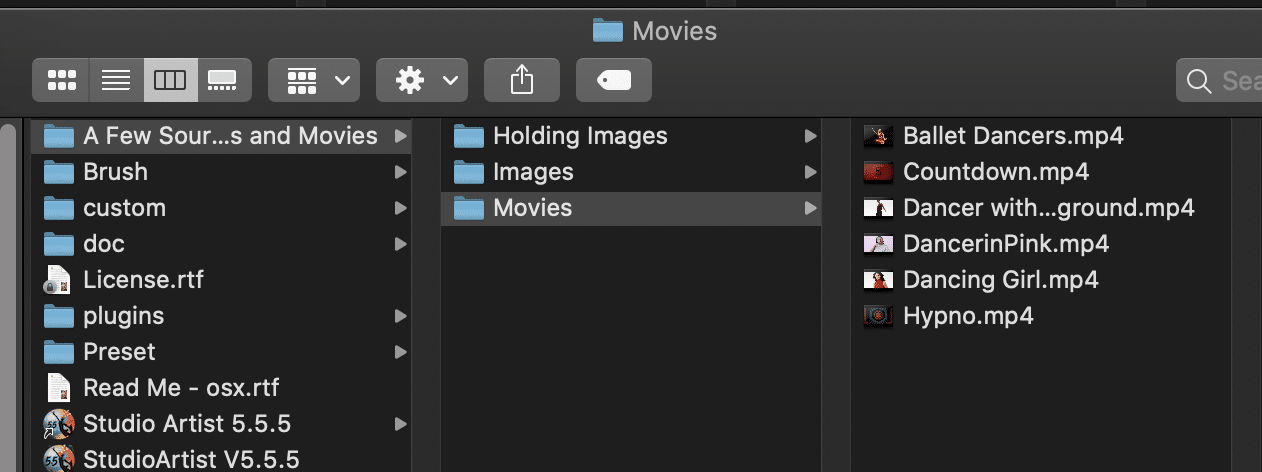The height and width of the screenshot is (472, 1262).
Task: Select the Countdown.mp4 file icon
Action: point(877,172)
